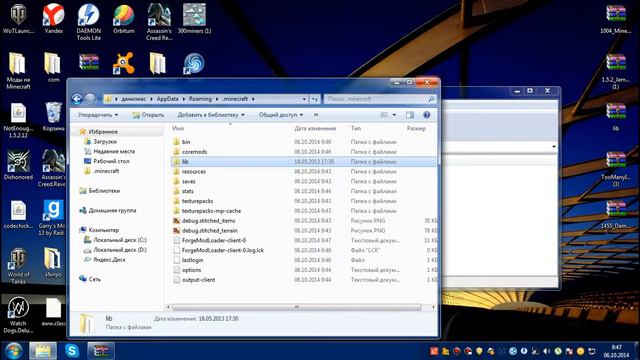Open Explorer help question mark icon
This screenshot has width=640, height=360.
coord(427,115)
